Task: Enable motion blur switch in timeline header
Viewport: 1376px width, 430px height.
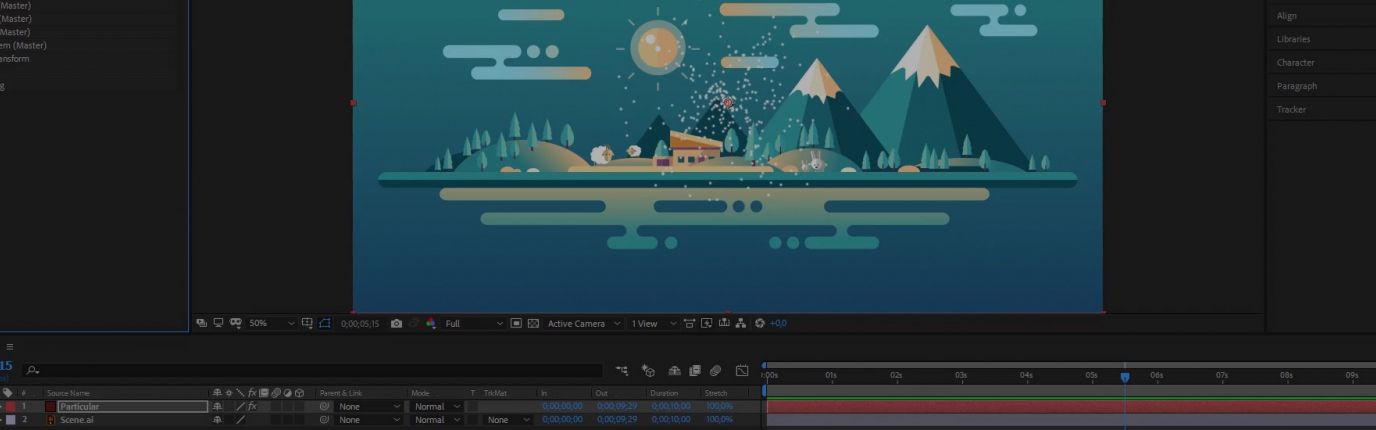Action: 716,371
